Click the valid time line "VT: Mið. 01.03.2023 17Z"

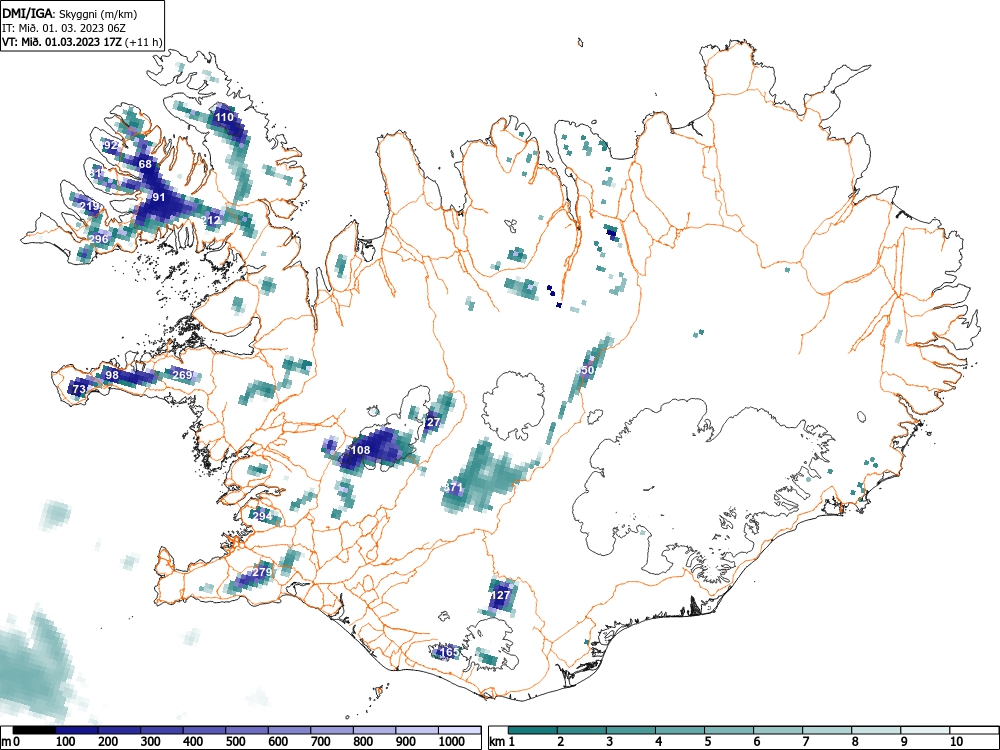(62, 42)
